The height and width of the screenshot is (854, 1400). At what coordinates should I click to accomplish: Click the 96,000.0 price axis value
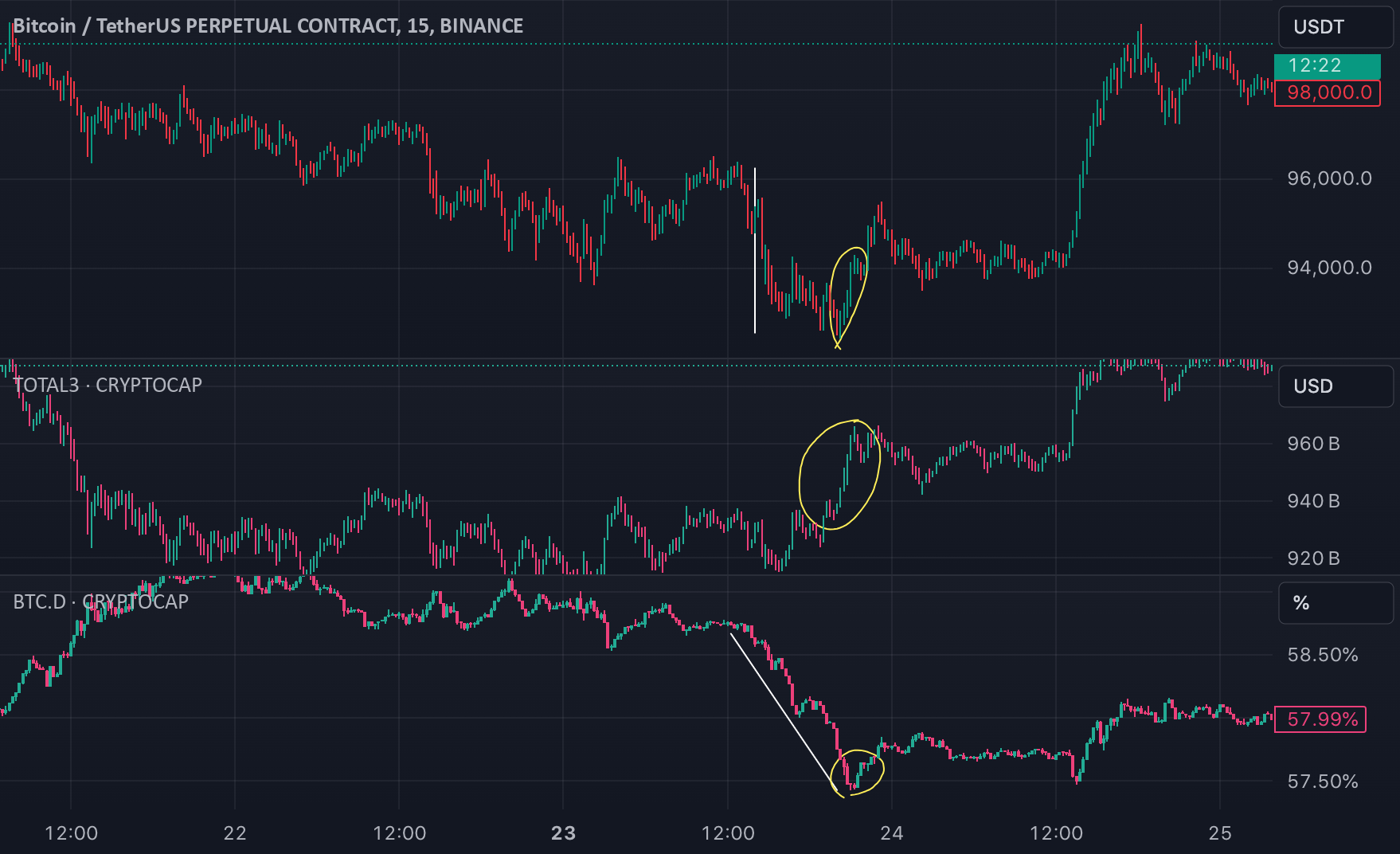coord(1329,178)
